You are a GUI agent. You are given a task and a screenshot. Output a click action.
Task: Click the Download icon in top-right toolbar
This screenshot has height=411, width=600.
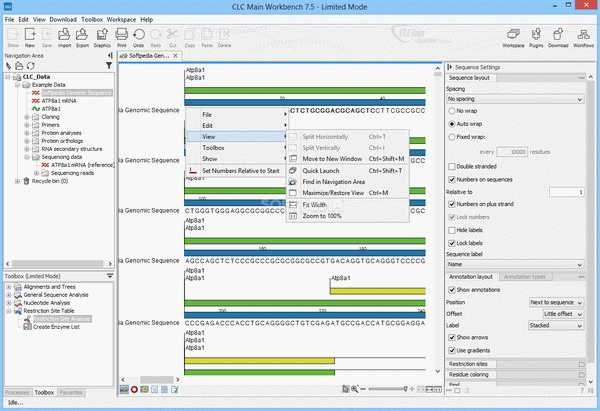tap(558, 37)
